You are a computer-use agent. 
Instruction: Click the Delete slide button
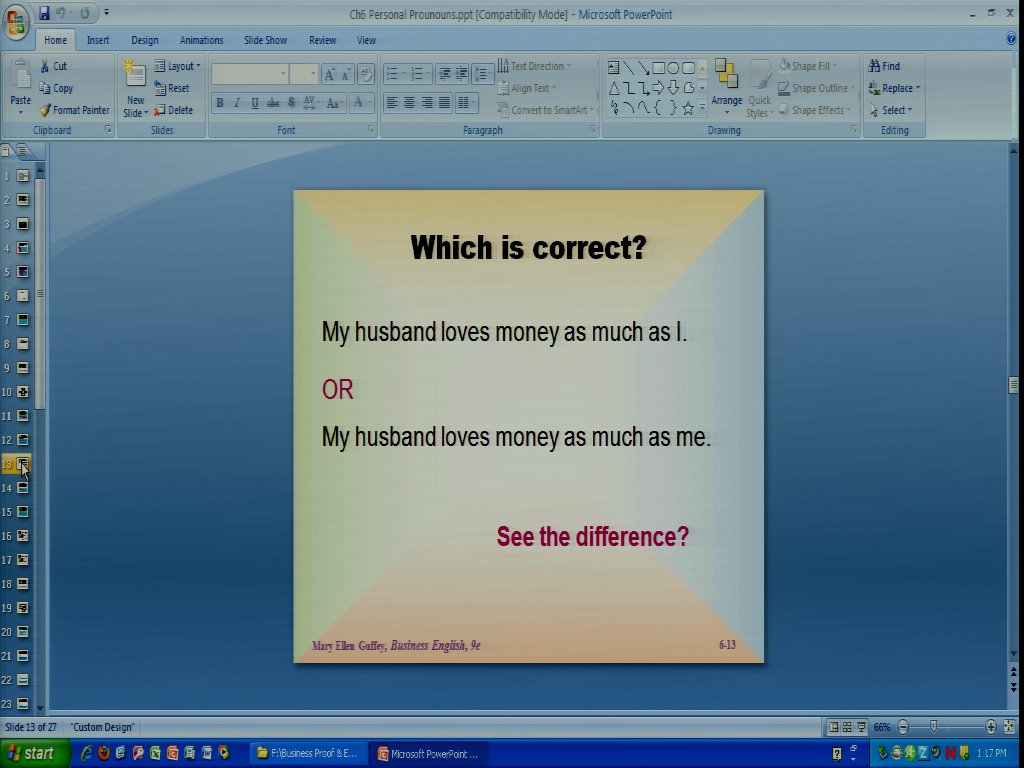(174, 110)
